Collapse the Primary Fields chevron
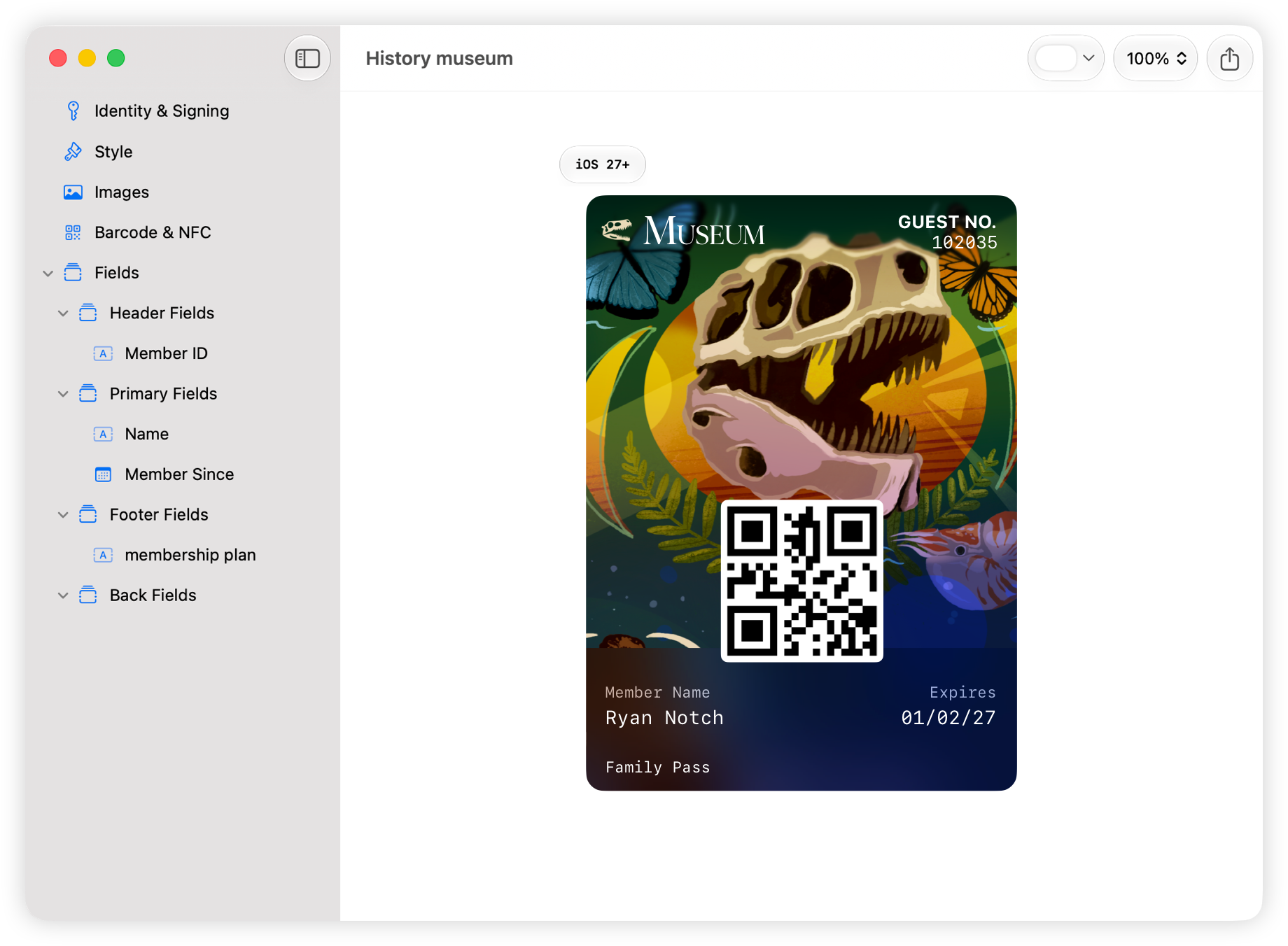The height and width of the screenshot is (946, 1288). 63,394
